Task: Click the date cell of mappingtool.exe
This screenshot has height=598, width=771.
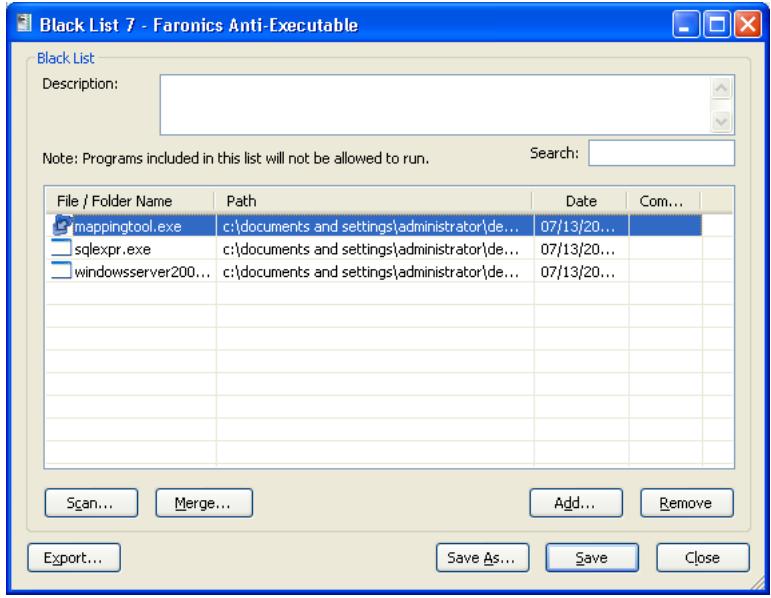Action: (x=581, y=226)
